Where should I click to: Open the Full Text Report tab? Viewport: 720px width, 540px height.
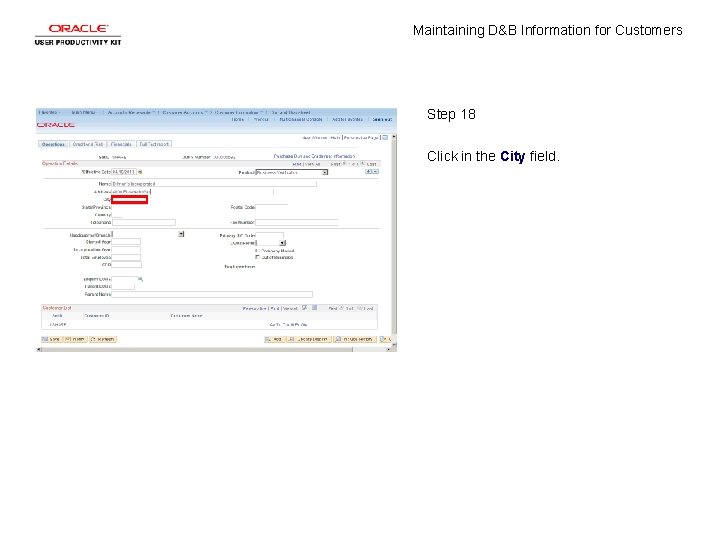[154, 144]
